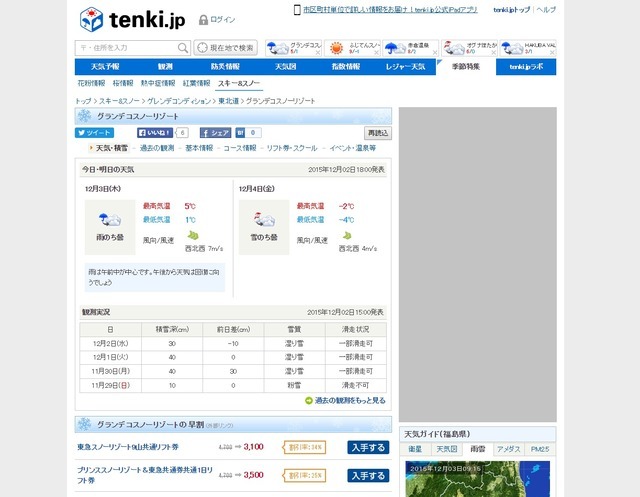Open the ヘルプ header link
640x497 pixels.
point(546,10)
